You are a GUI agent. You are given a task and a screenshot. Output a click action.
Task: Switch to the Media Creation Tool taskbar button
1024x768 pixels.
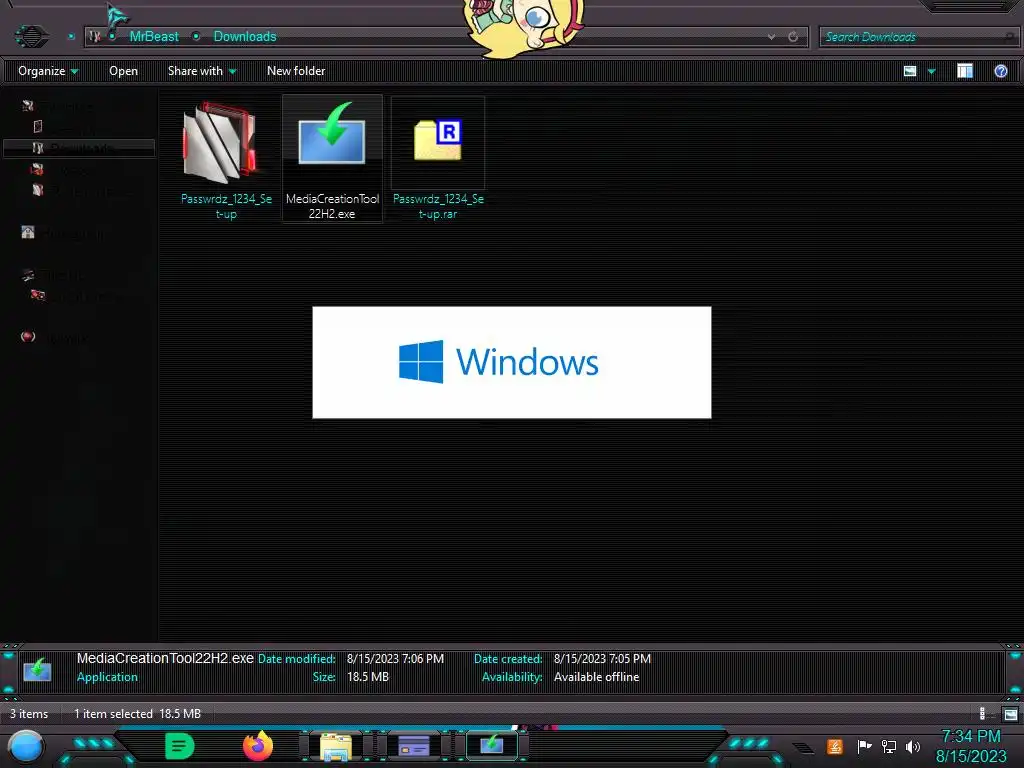click(492, 745)
